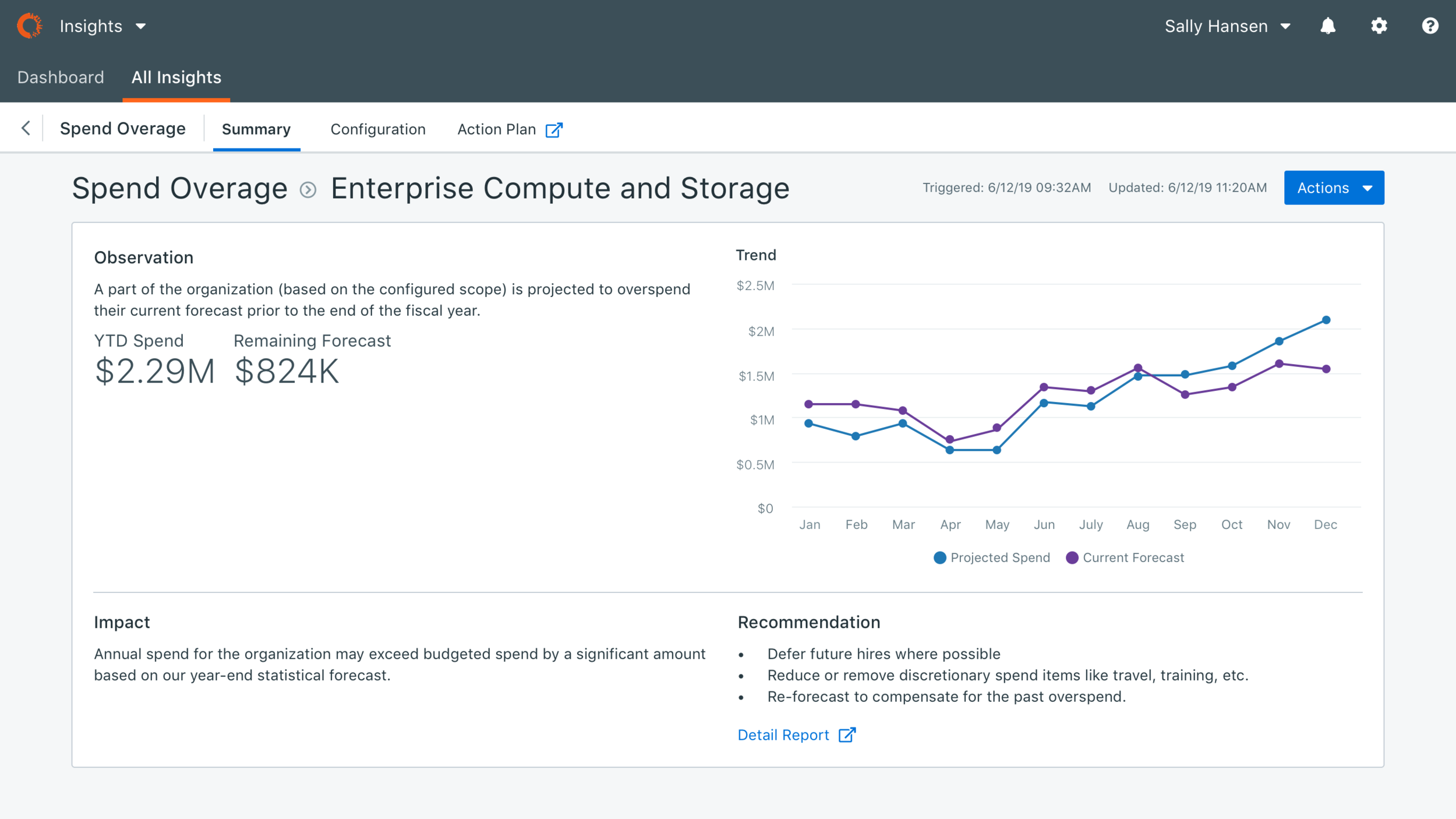Open the settings gear icon
Screen dimensions: 1456x819
coord(1379,26)
